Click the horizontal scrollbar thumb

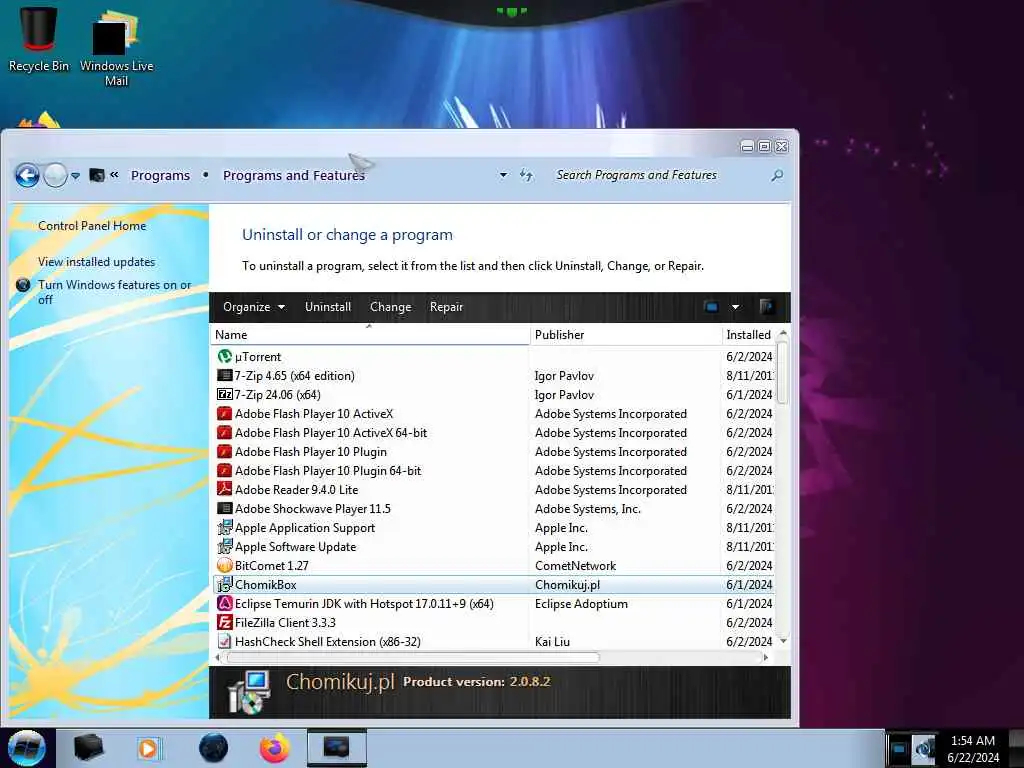[412, 658]
